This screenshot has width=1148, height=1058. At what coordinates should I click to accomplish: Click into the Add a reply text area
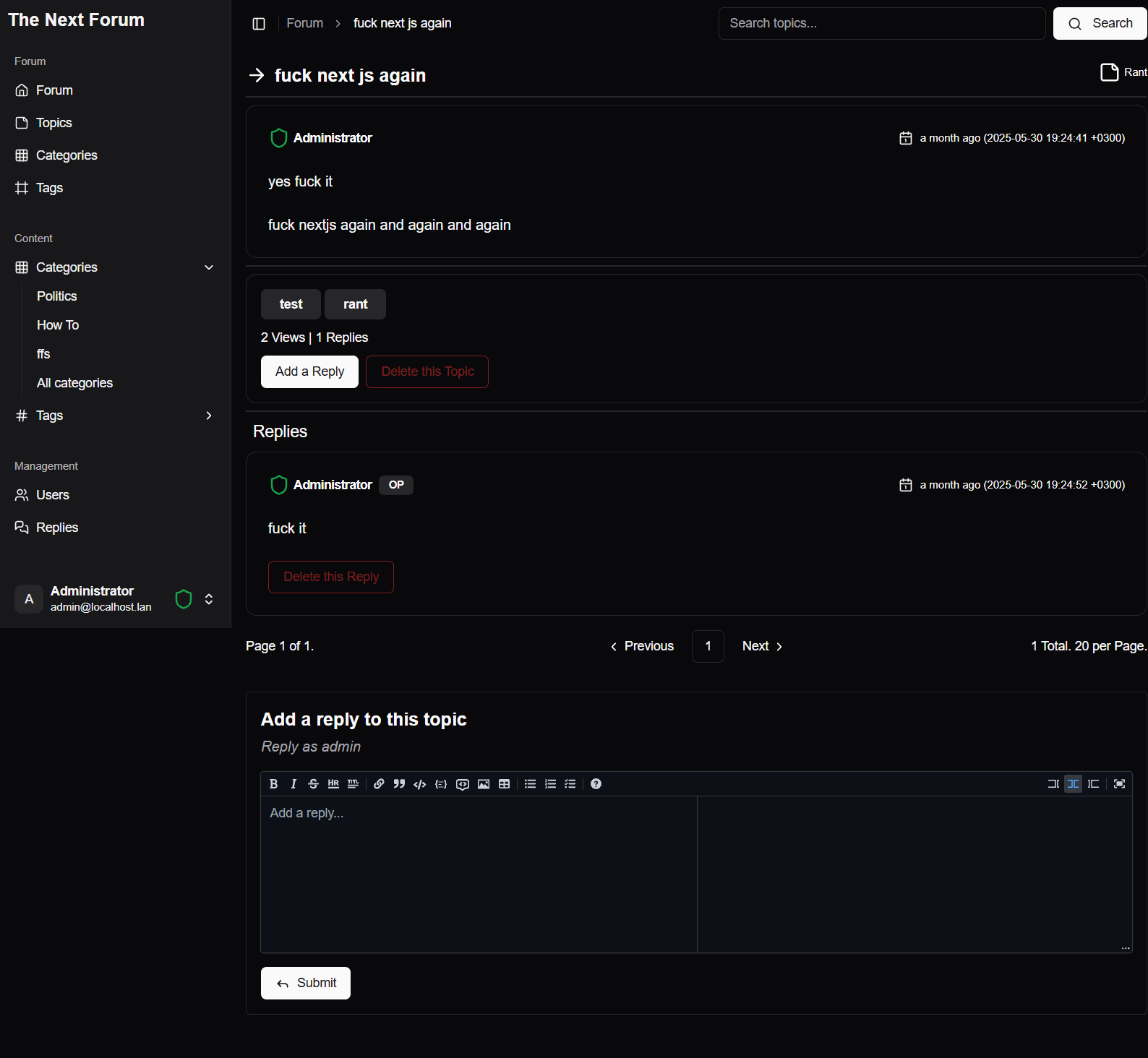[479, 874]
